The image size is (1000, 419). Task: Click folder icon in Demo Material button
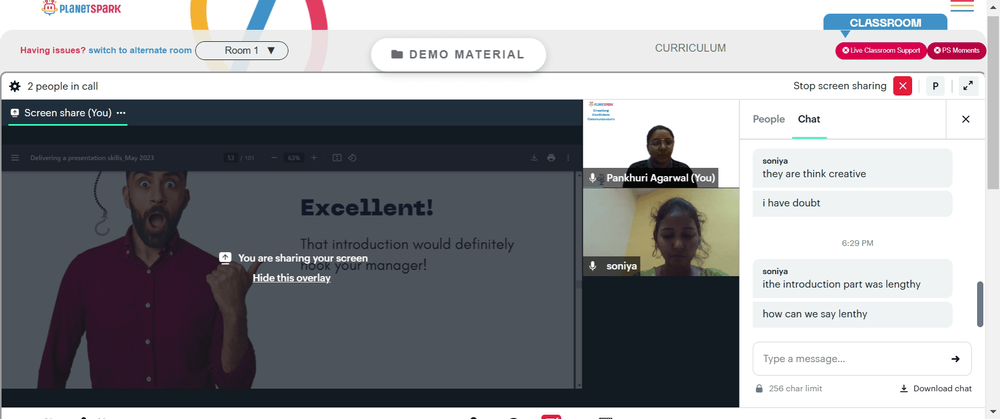tap(397, 54)
